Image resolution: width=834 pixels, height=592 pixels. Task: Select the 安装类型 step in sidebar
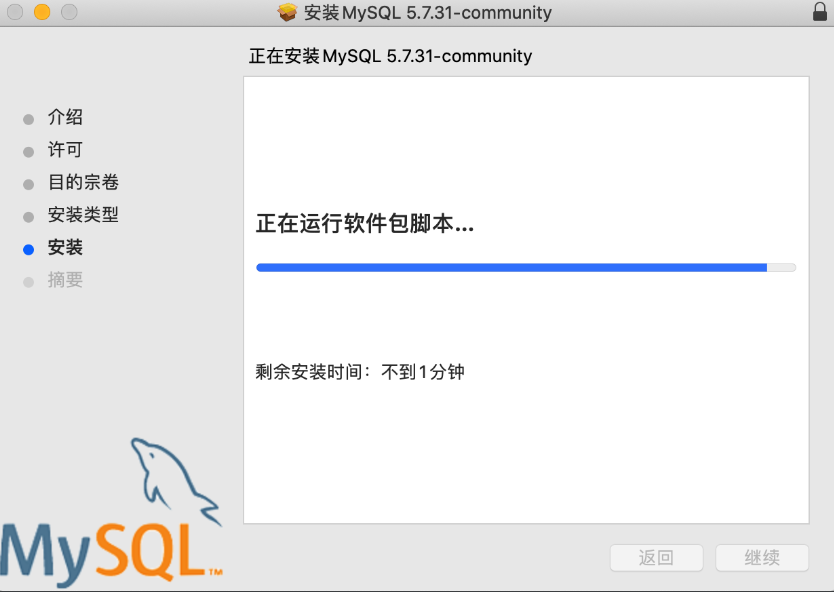tap(83, 214)
